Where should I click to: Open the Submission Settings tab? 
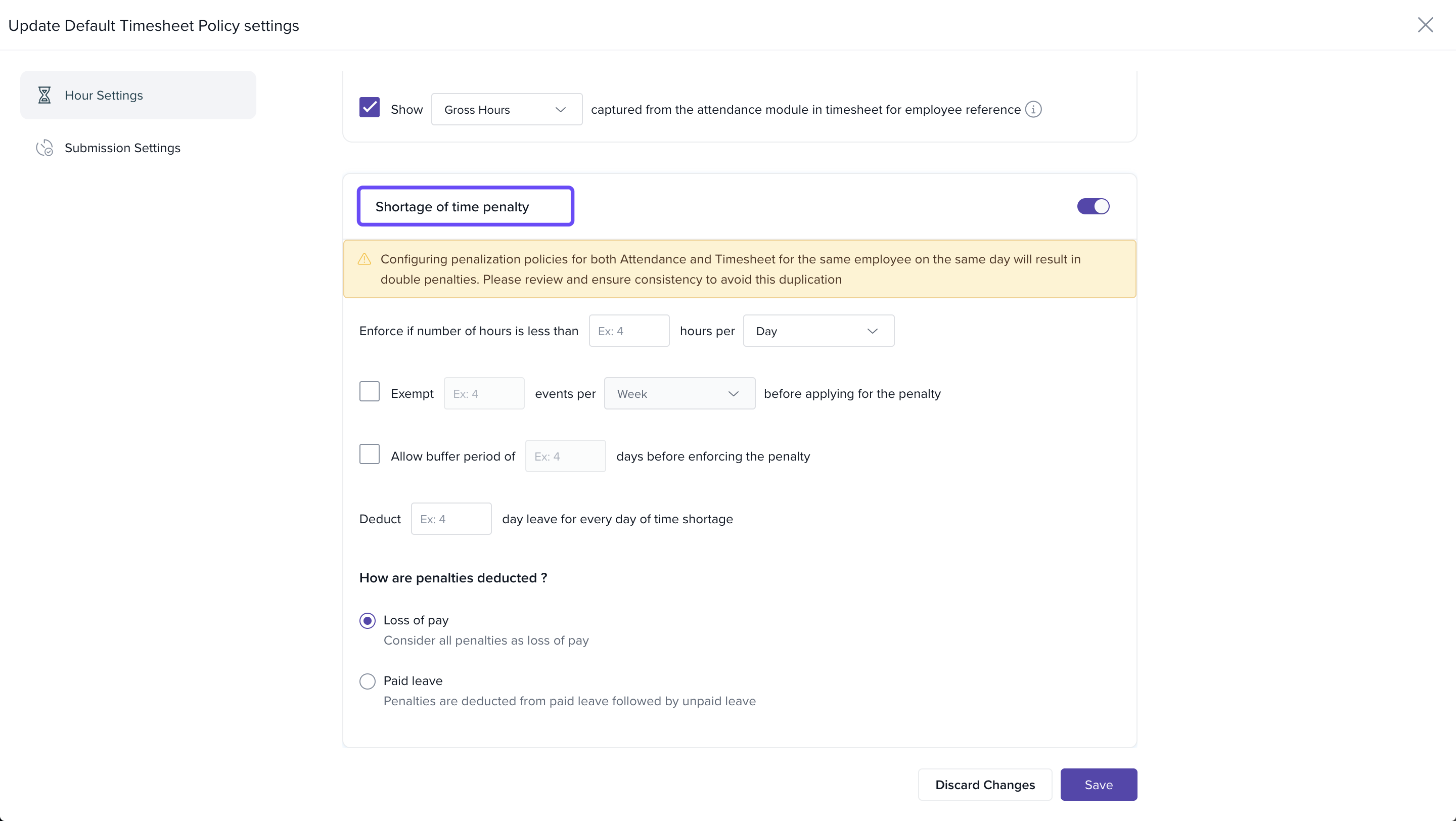pos(123,148)
